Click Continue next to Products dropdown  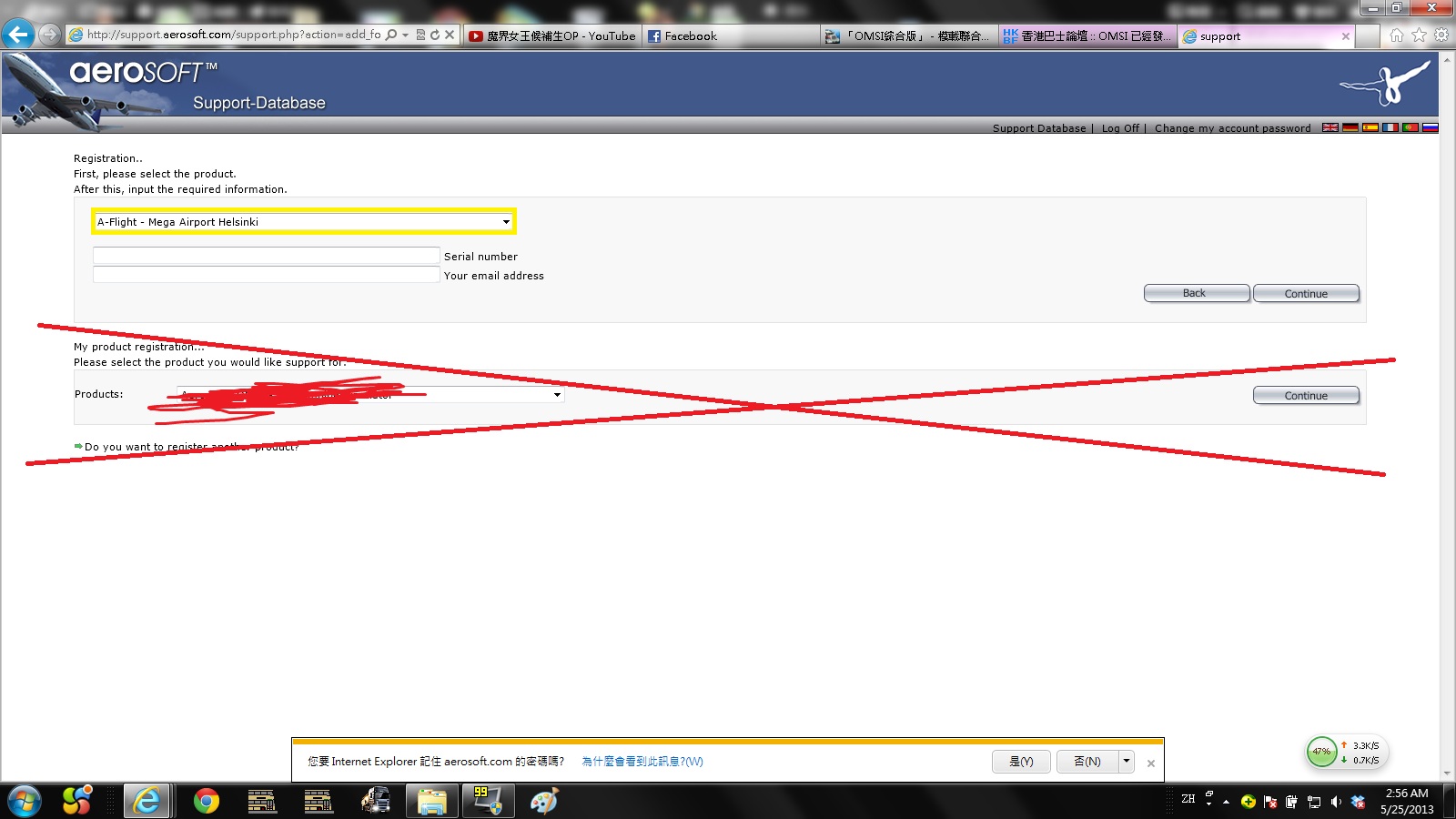1306,395
